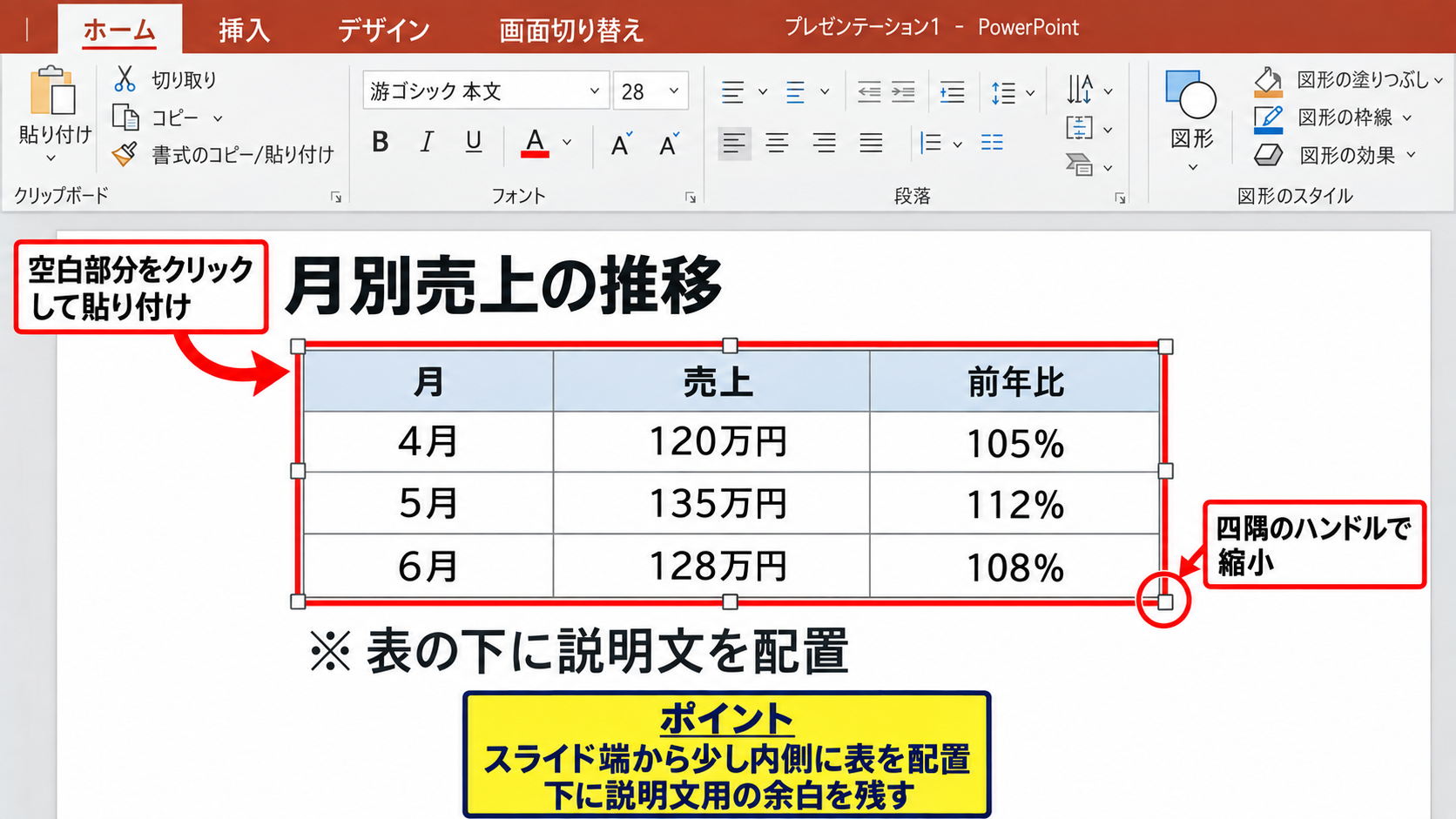Click the table cell 120万円
This screenshot has height=819, width=1456.
711,442
